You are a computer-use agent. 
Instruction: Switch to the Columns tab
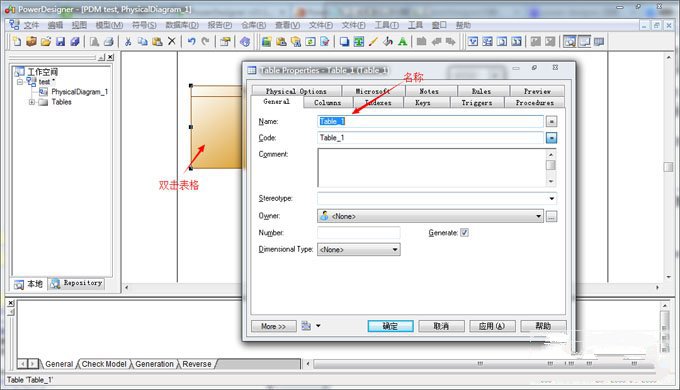[327, 103]
